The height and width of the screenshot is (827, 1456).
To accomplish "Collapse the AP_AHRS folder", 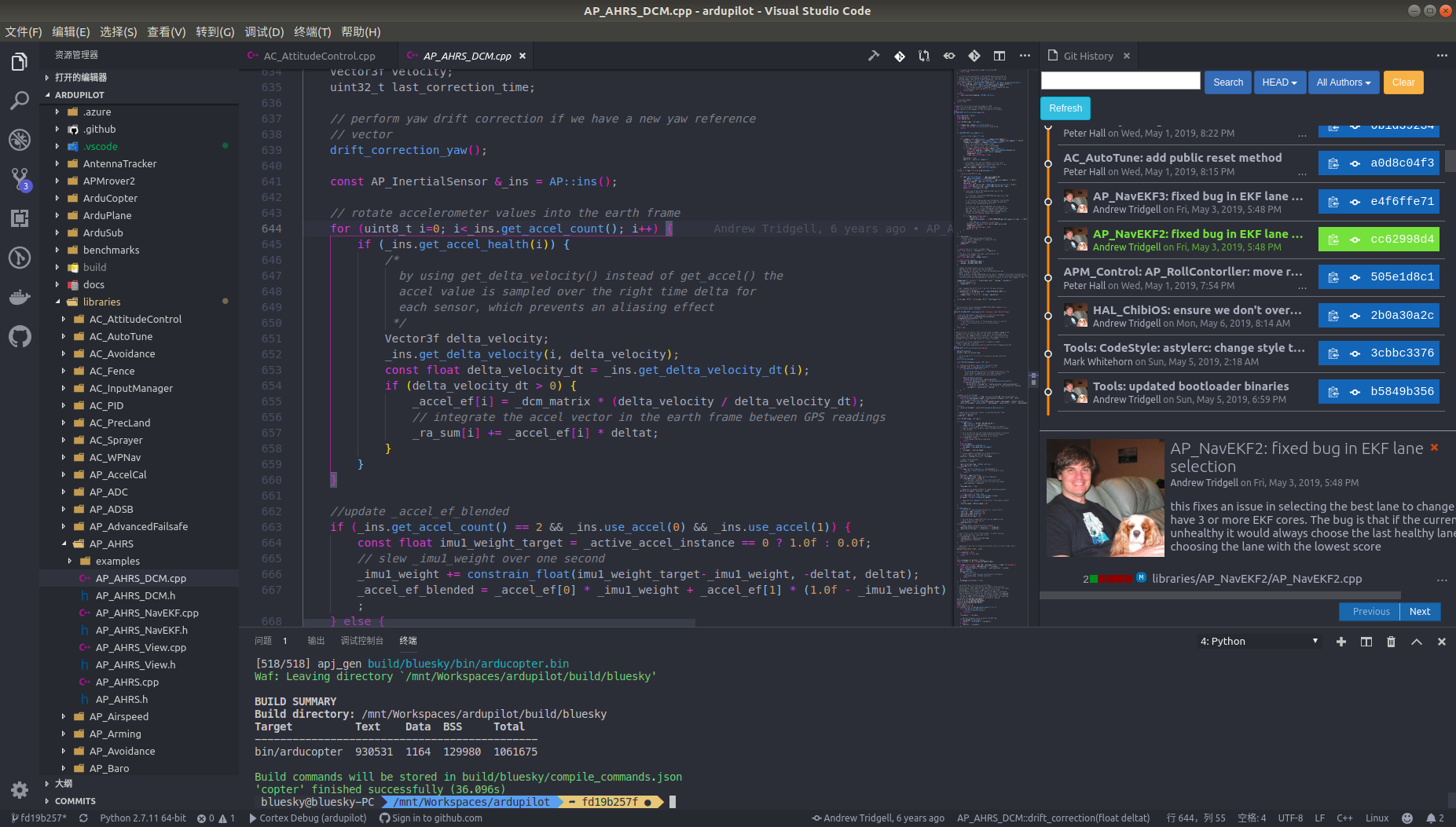I will pos(64,543).
